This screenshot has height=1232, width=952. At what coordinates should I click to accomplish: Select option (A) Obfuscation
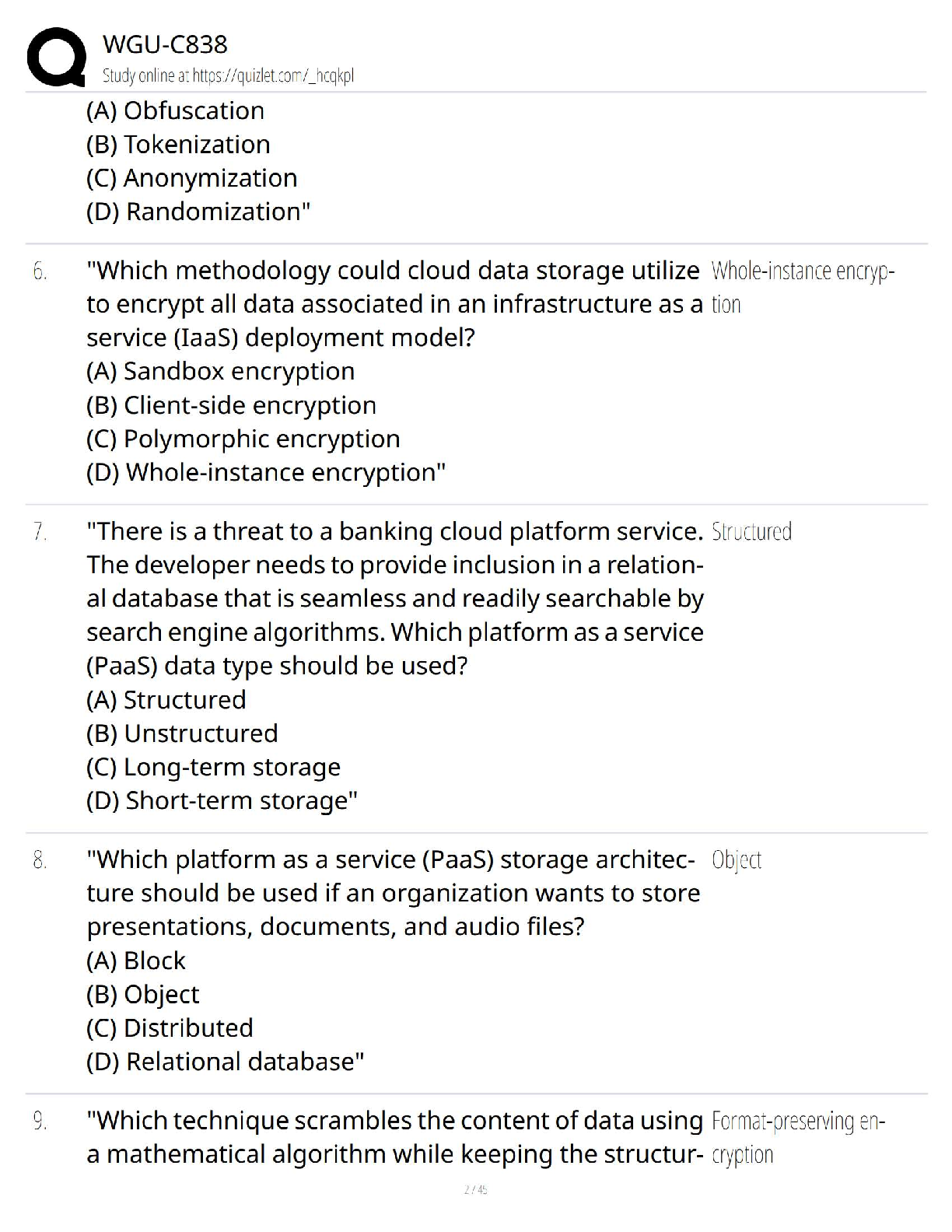pyautogui.click(x=175, y=111)
